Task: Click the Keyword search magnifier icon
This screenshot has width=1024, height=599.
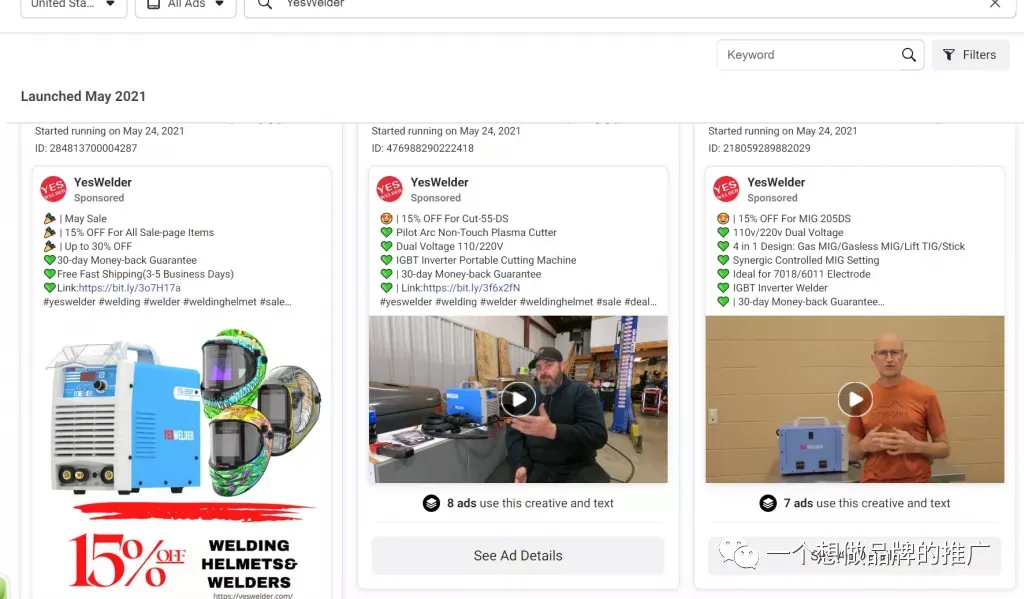Action: click(x=908, y=55)
